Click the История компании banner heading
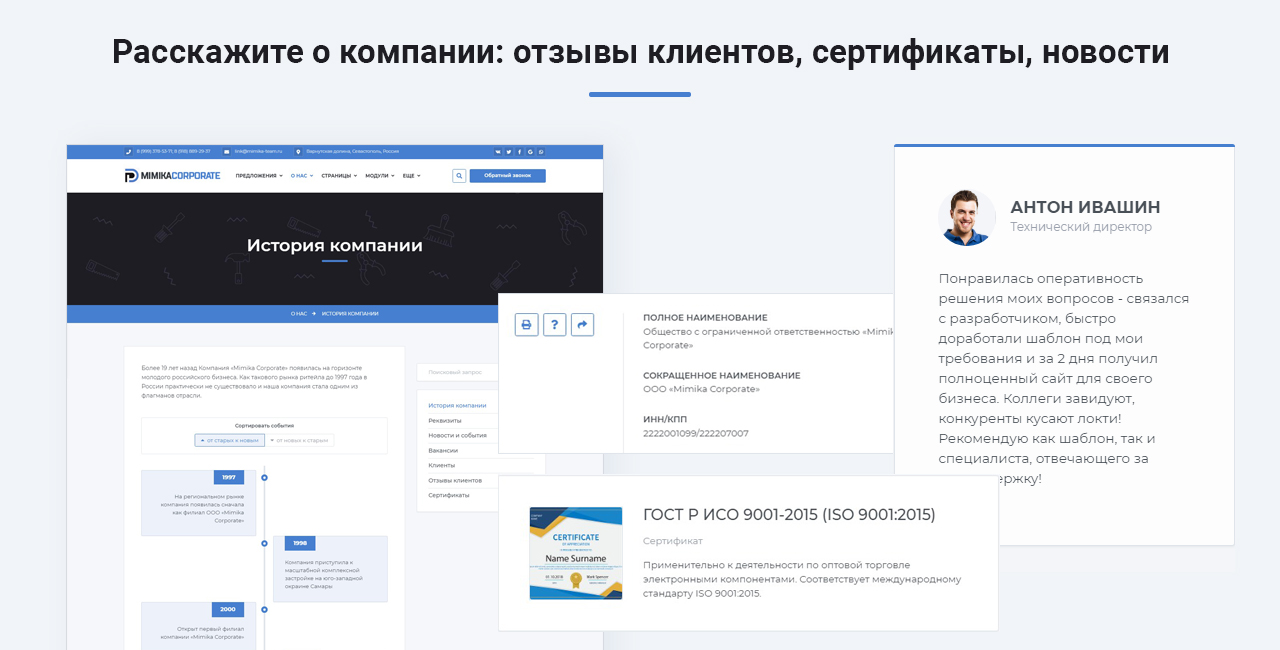 (335, 245)
